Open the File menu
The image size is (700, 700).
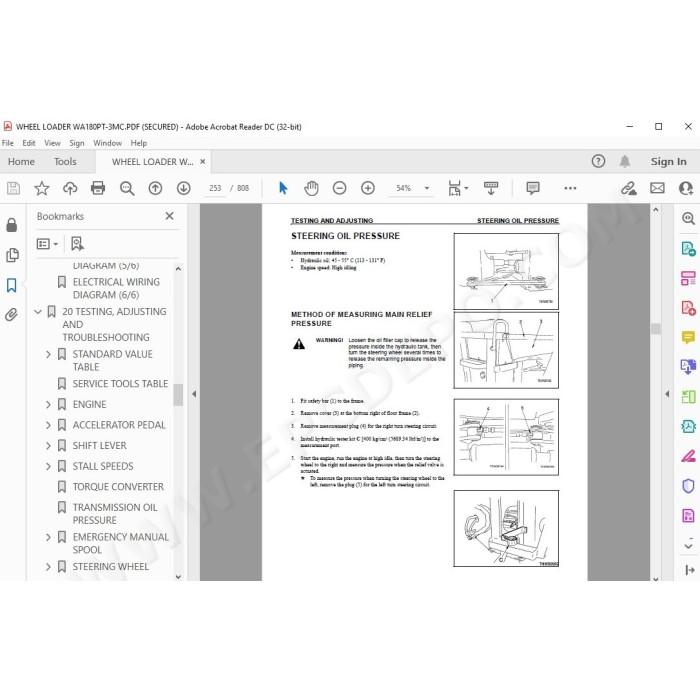tap(8, 143)
